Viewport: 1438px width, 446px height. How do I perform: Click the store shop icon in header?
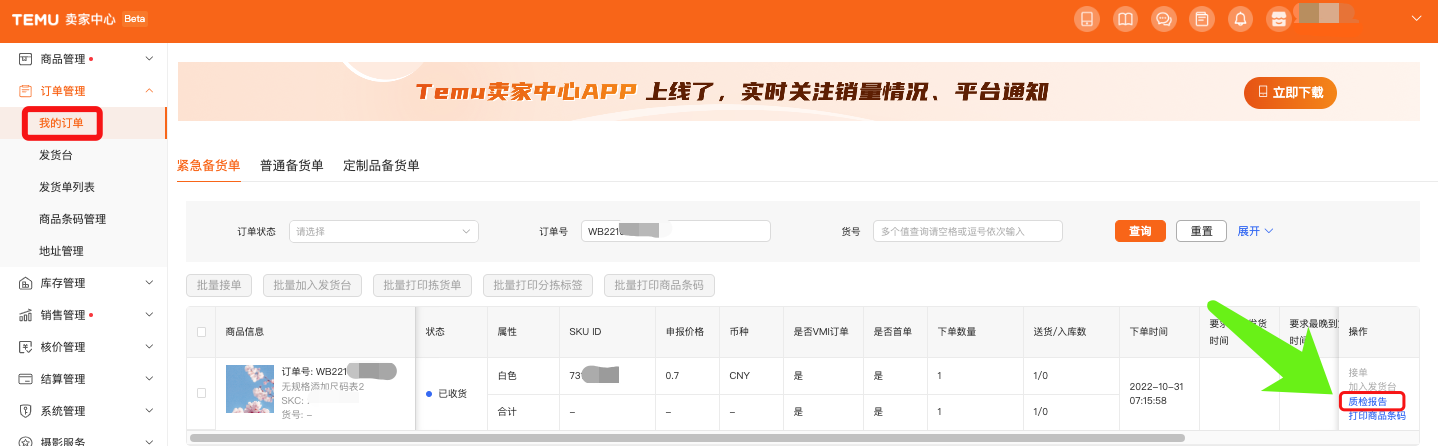pos(1278,19)
